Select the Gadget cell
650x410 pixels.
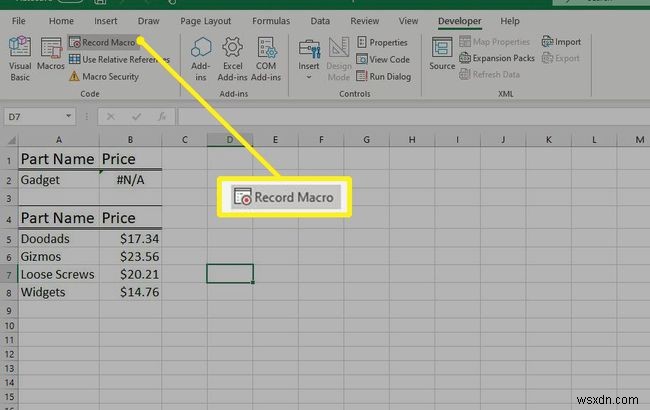59,180
